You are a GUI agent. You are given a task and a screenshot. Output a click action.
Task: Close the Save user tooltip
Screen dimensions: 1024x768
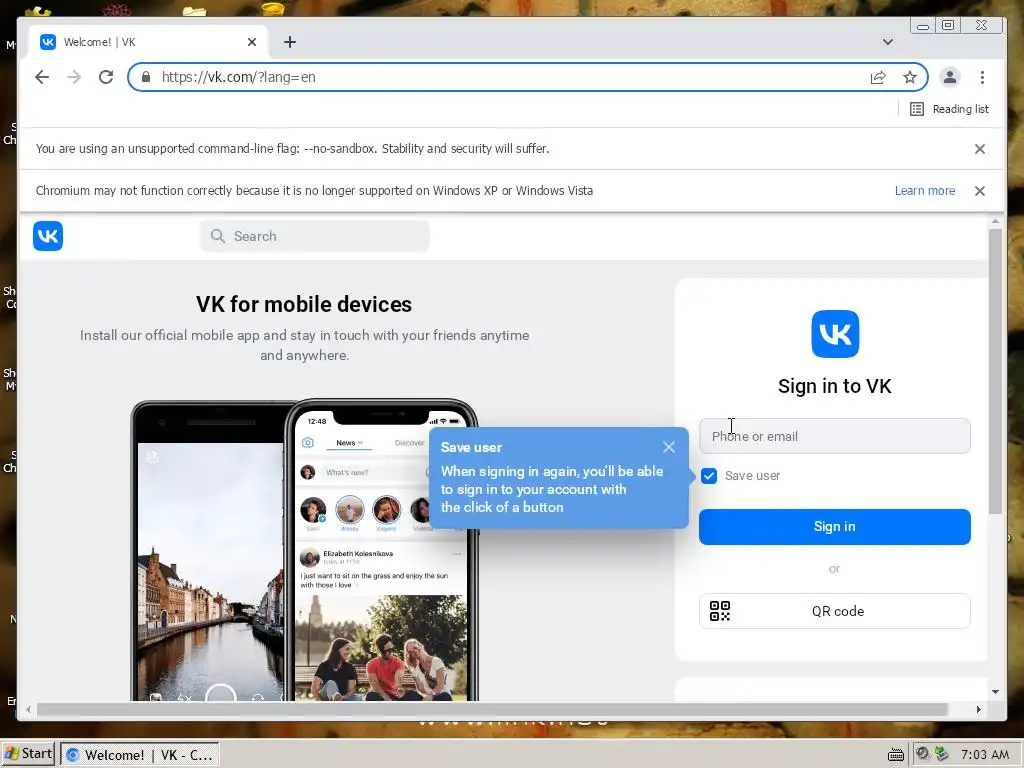click(x=669, y=447)
